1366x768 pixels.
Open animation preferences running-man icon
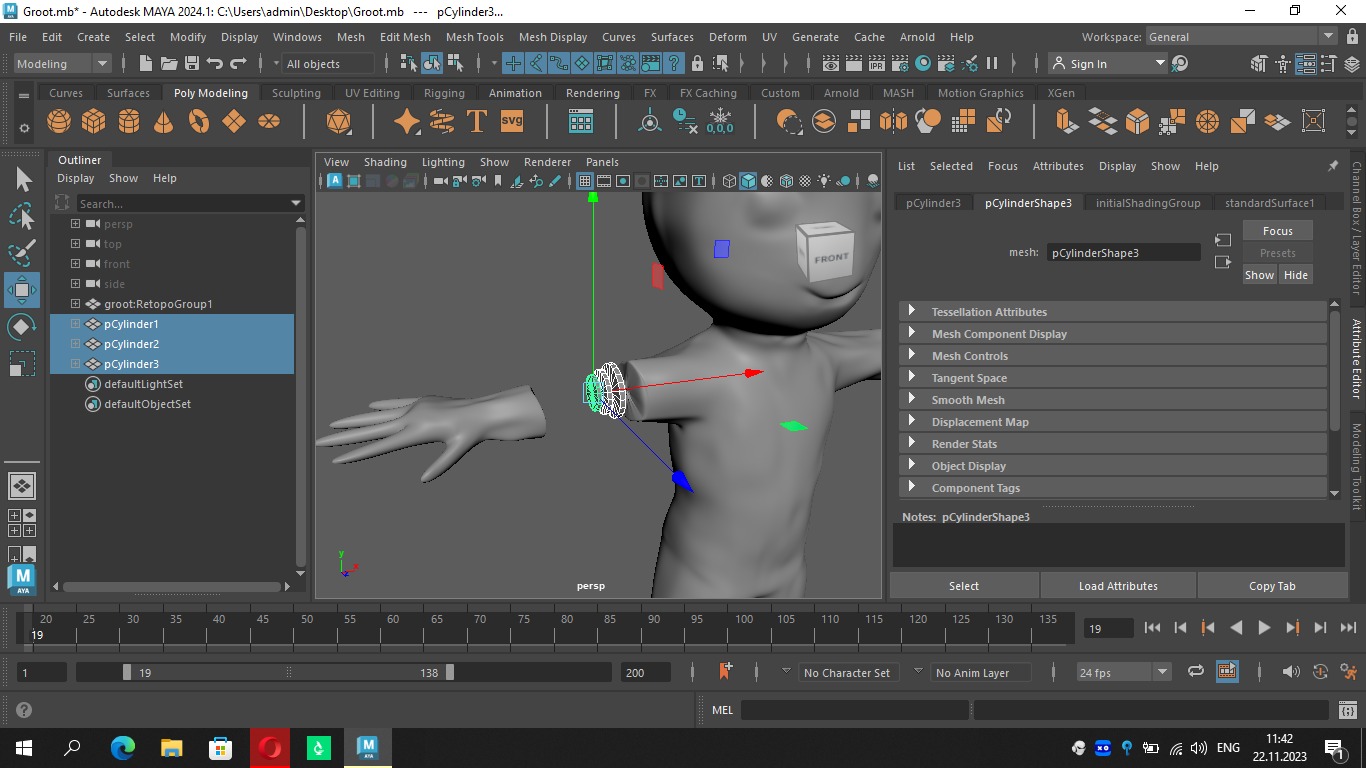pyautogui.click(x=1348, y=672)
